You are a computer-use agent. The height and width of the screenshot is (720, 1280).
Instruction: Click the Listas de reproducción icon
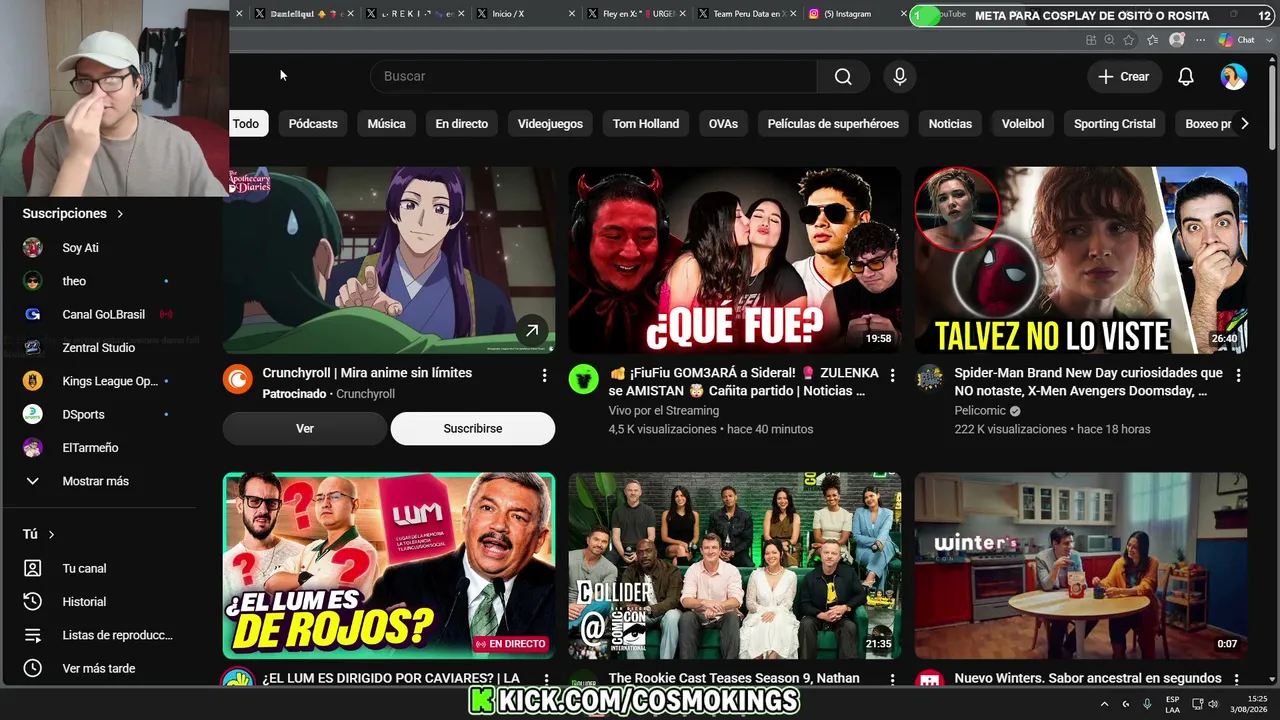click(x=33, y=635)
